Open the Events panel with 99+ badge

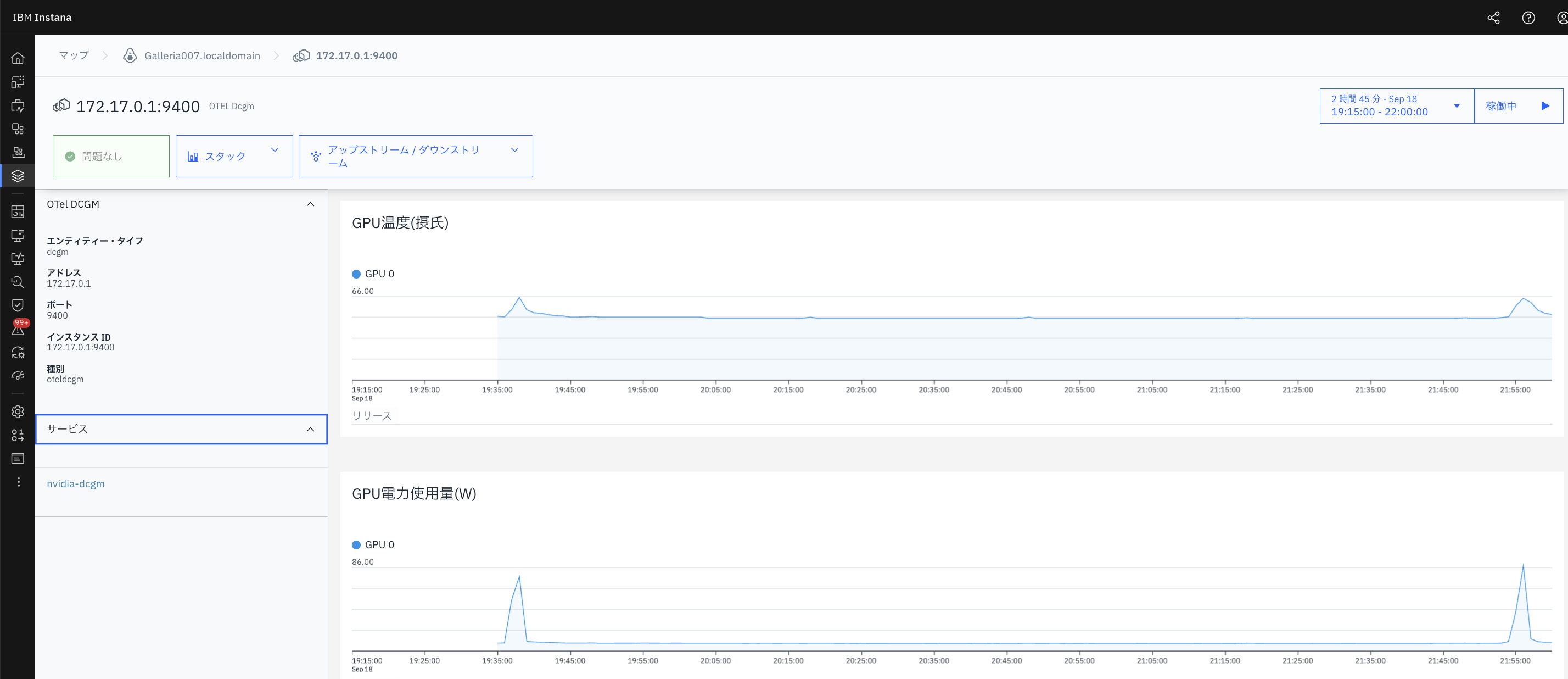pyautogui.click(x=18, y=329)
